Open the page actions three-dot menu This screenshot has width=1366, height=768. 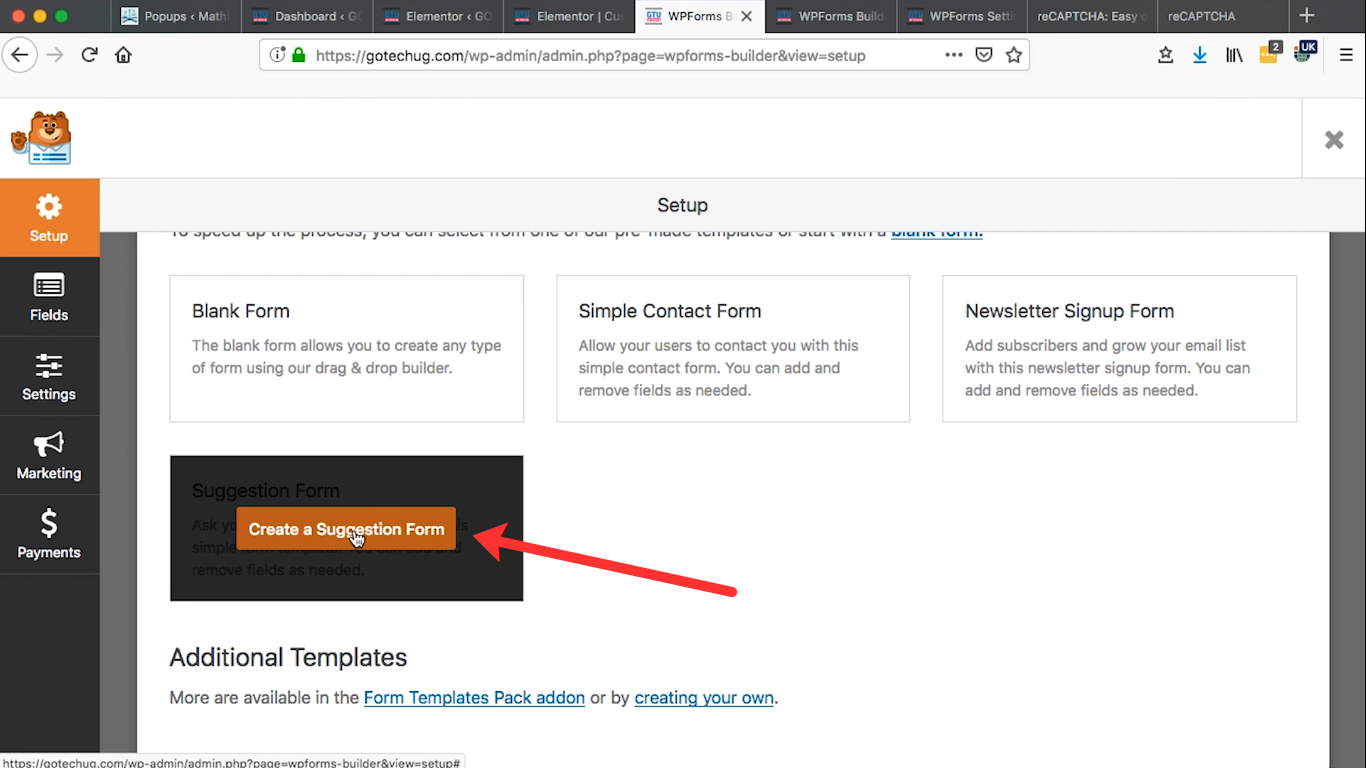click(954, 55)
